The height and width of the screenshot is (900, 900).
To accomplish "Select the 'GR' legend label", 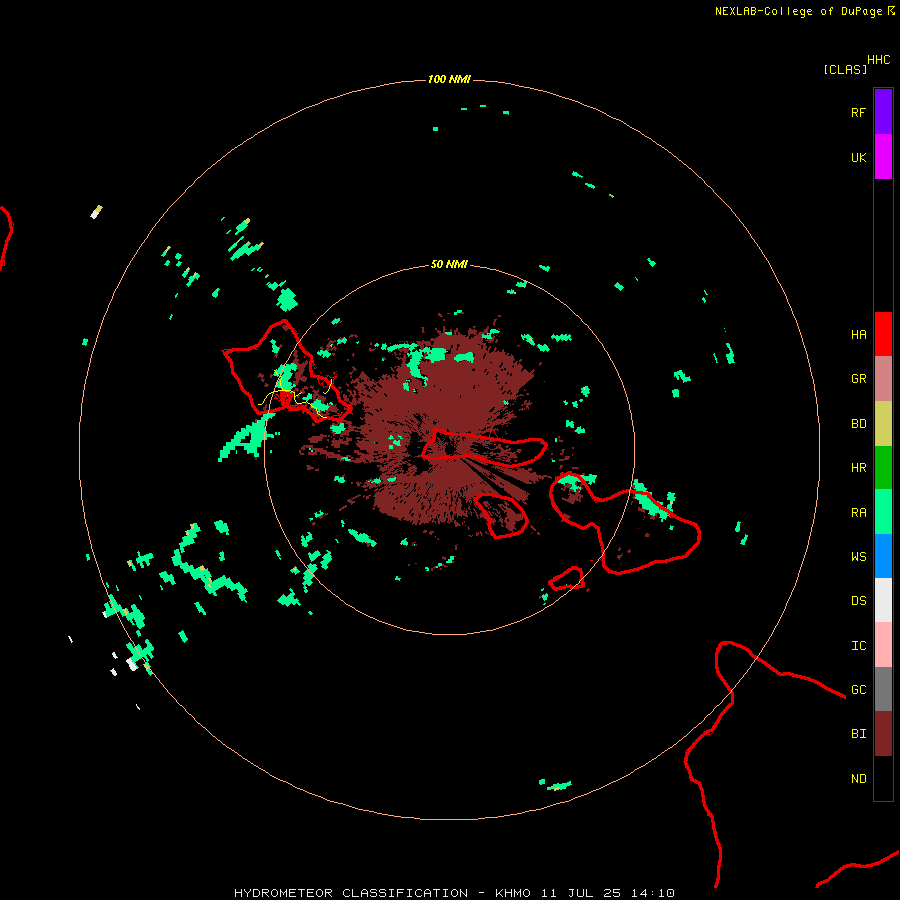I will (x=858, y=378).
